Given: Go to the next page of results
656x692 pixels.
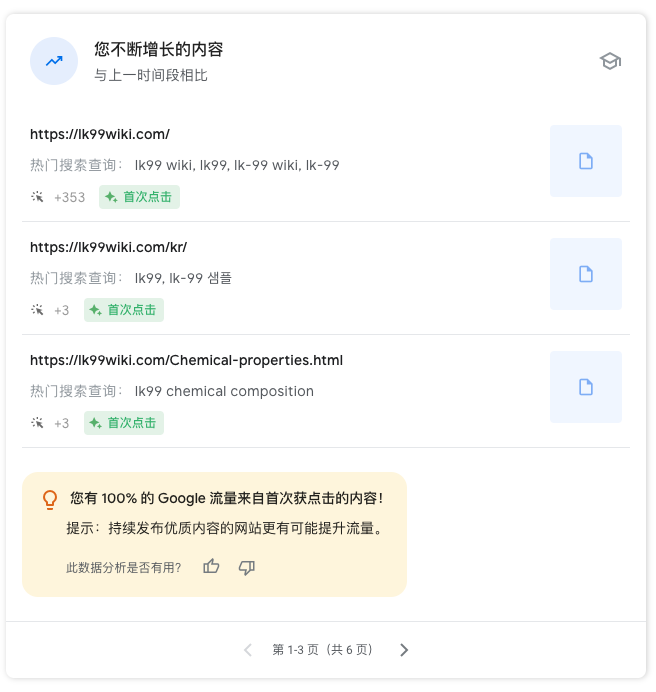Looking at the screenshot, I should [404, 650].
